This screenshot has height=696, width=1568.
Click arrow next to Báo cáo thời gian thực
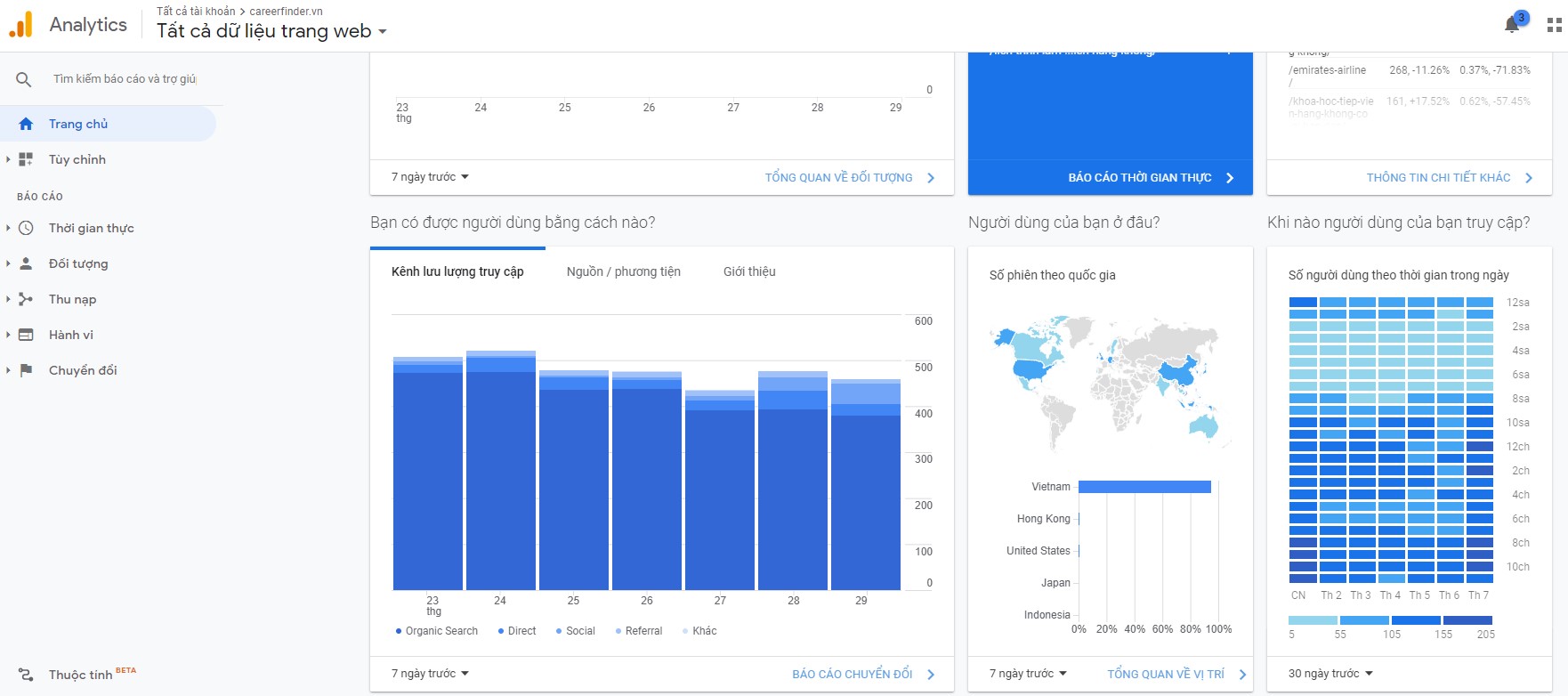(1230, 178)
